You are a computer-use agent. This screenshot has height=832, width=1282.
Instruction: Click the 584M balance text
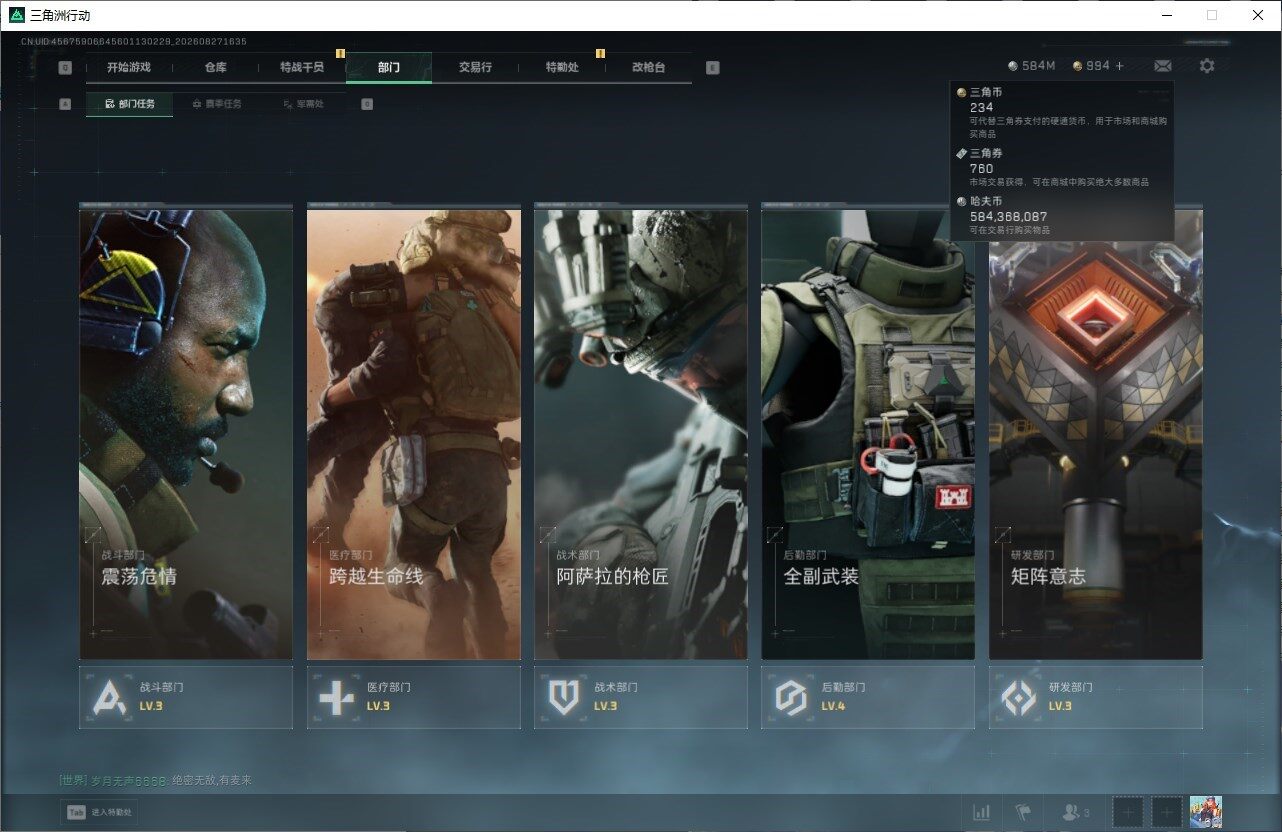(1039, 66)
